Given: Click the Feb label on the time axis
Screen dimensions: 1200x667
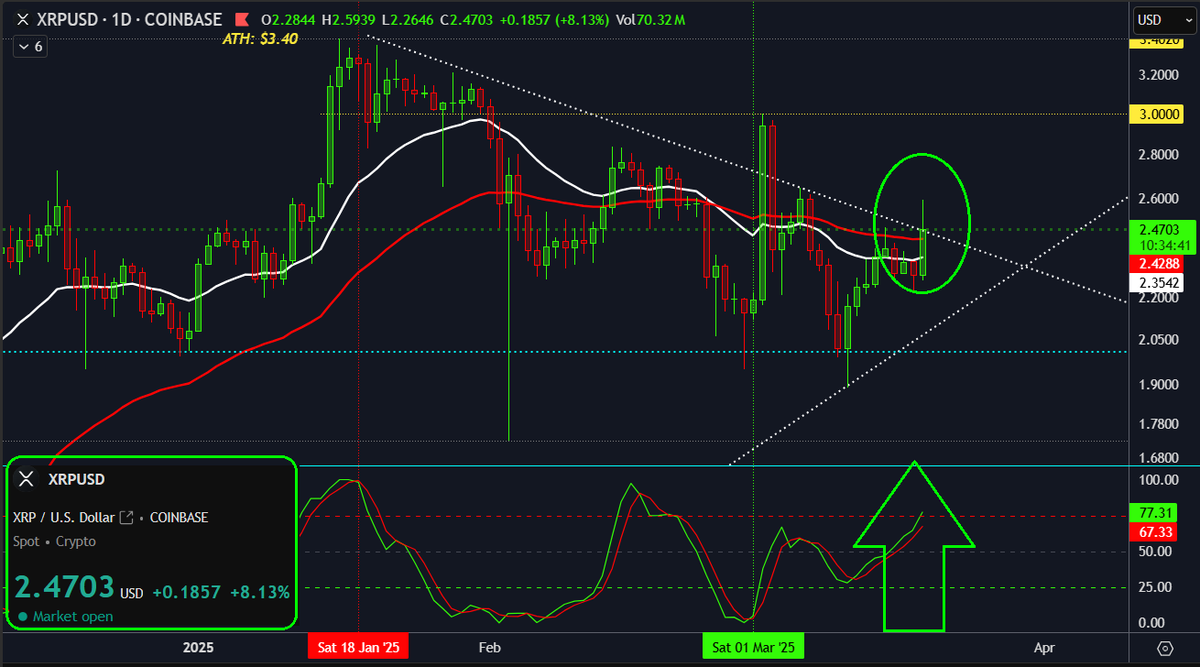Looking at the screenshot, I should click(x=489, y=648).
